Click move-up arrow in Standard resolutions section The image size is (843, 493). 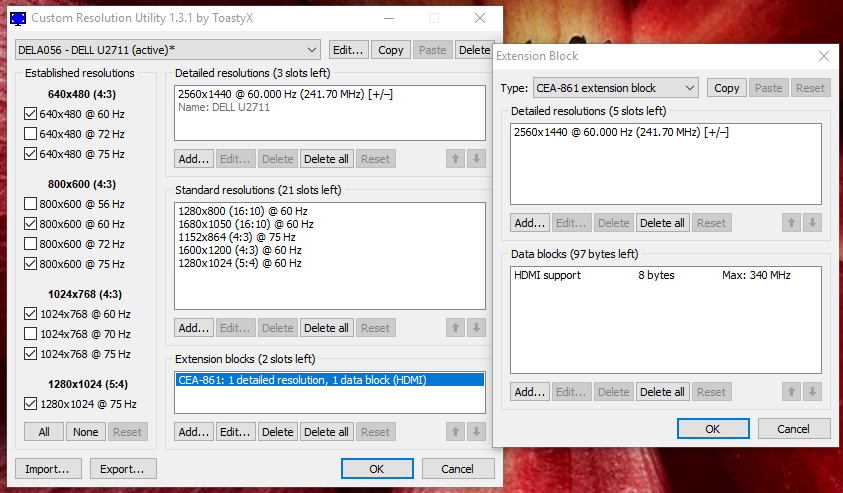click(x=457, y=328)
